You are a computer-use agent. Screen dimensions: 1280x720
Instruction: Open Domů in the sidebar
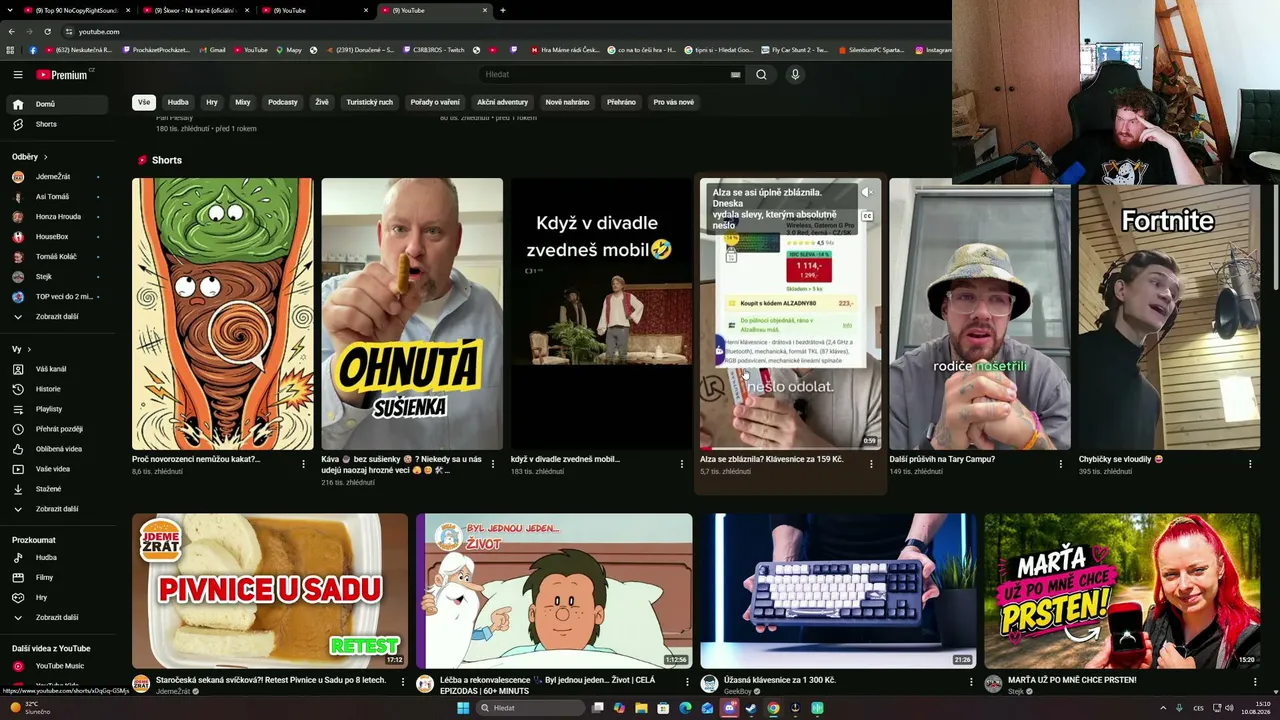(x=56, y=104)
